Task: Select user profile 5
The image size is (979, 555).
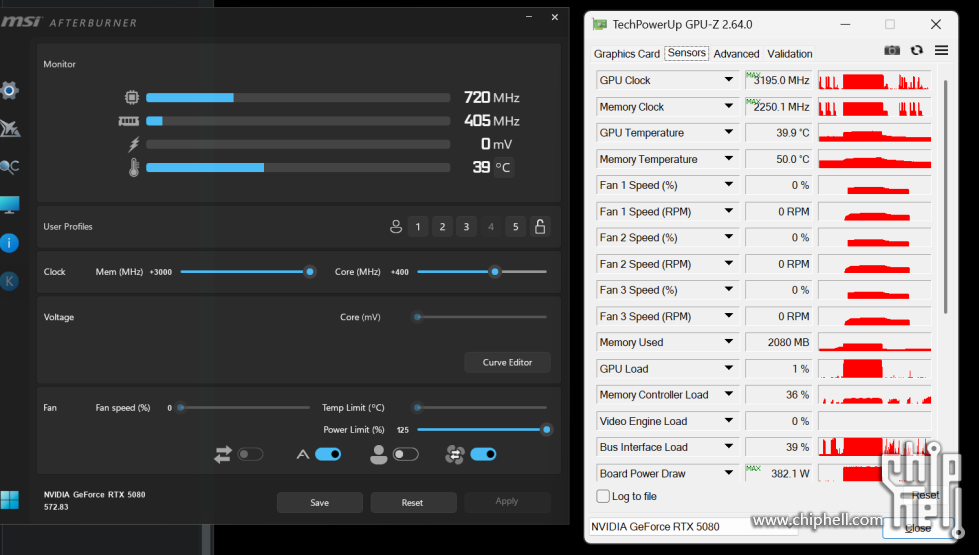Action: point(516,227)
